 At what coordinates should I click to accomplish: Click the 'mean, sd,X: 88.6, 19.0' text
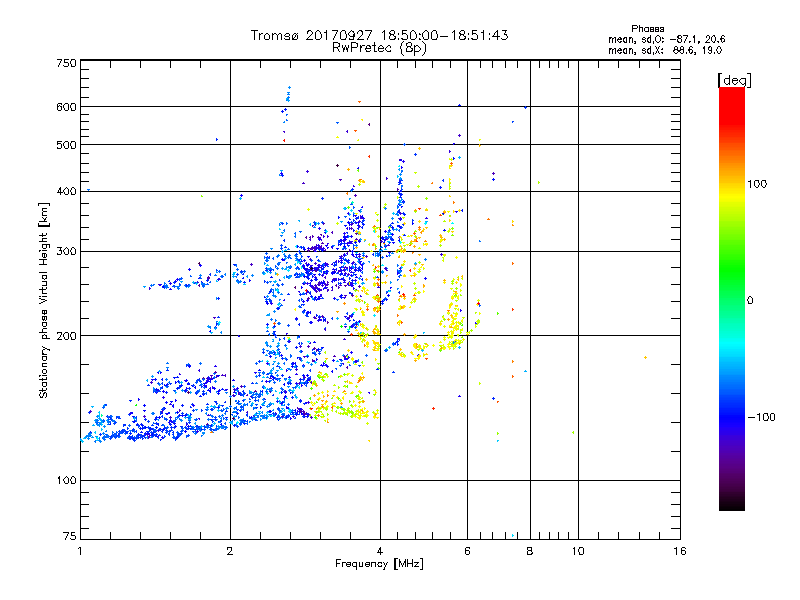point(665,50)
